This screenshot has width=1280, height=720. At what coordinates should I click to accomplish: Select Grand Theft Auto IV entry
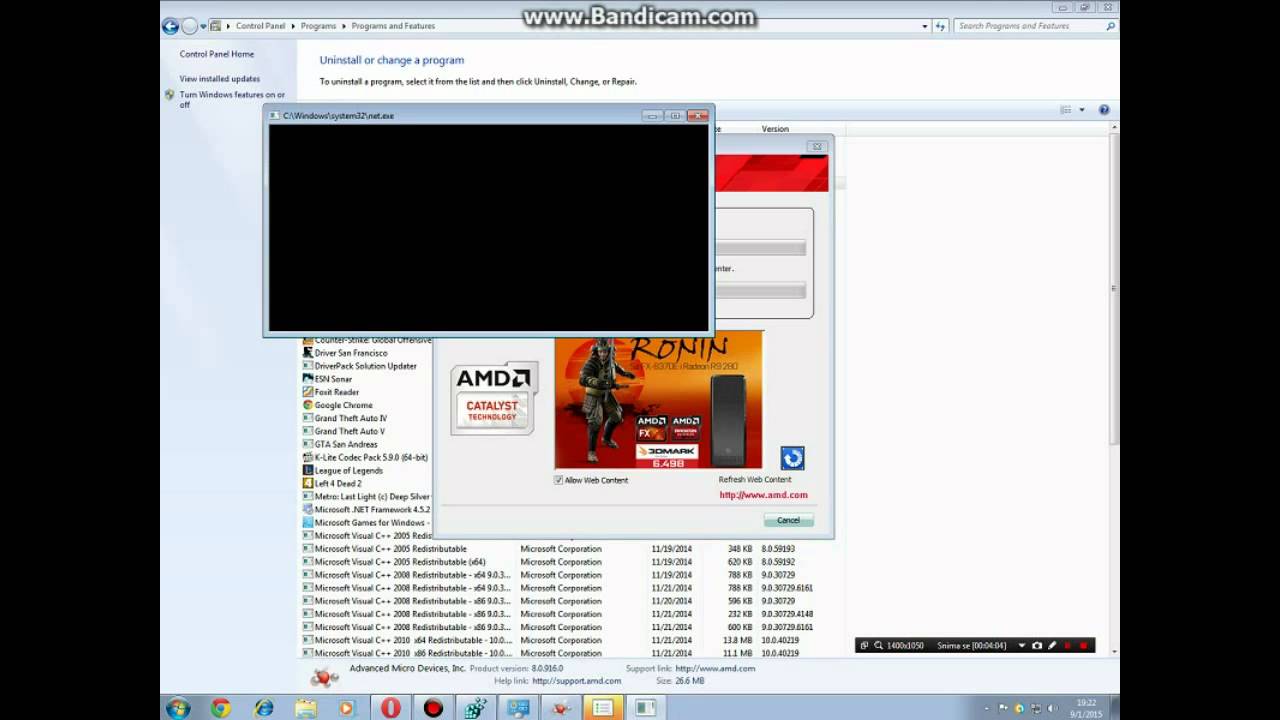click(x=350, y=418)
